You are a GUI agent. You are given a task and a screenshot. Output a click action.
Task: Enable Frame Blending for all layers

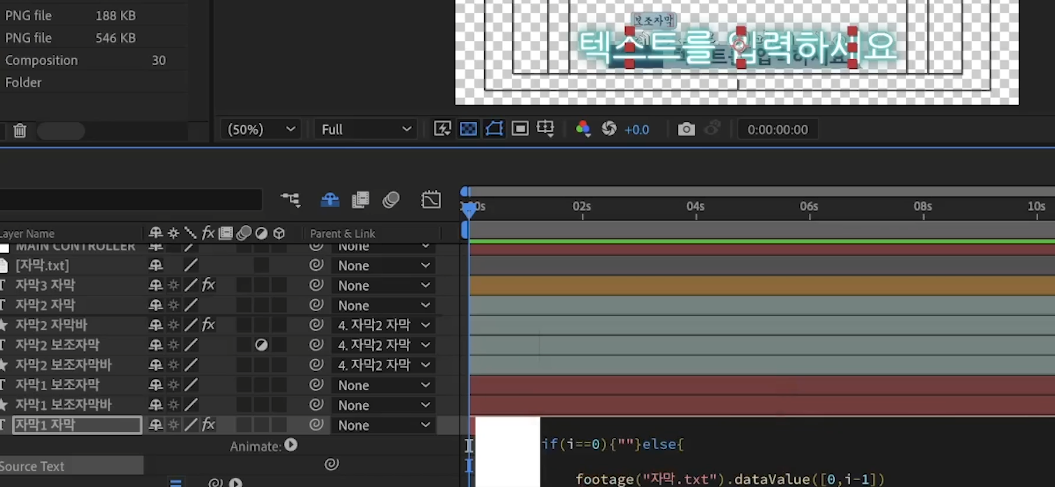361,200
